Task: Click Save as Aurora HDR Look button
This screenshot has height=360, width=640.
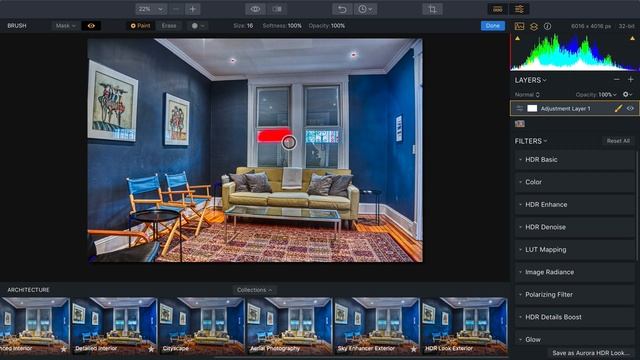Action: click(x=591, y=353)
